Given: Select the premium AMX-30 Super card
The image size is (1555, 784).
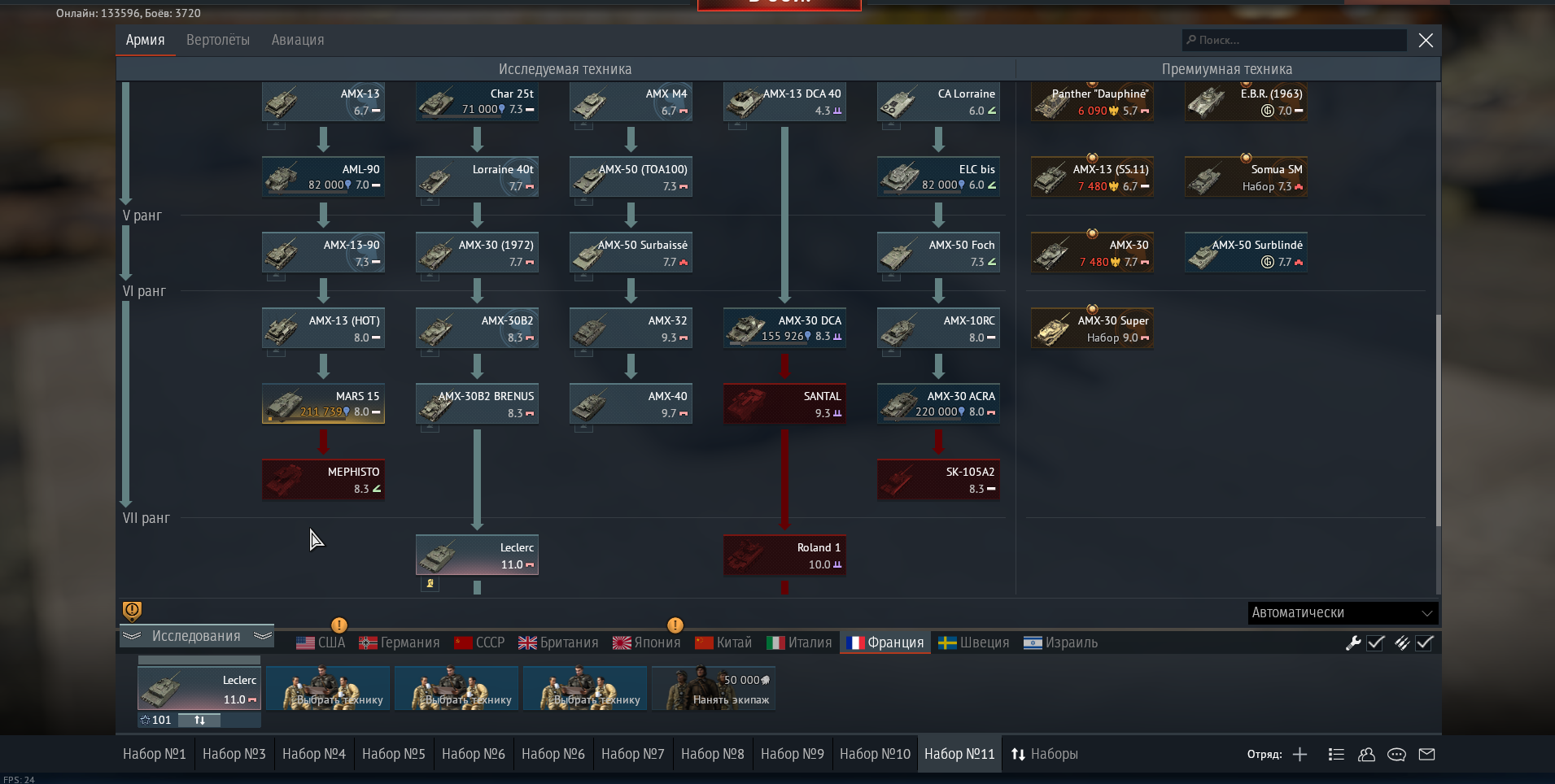Looking at the screenshot, I should (x=1092, y=329).
